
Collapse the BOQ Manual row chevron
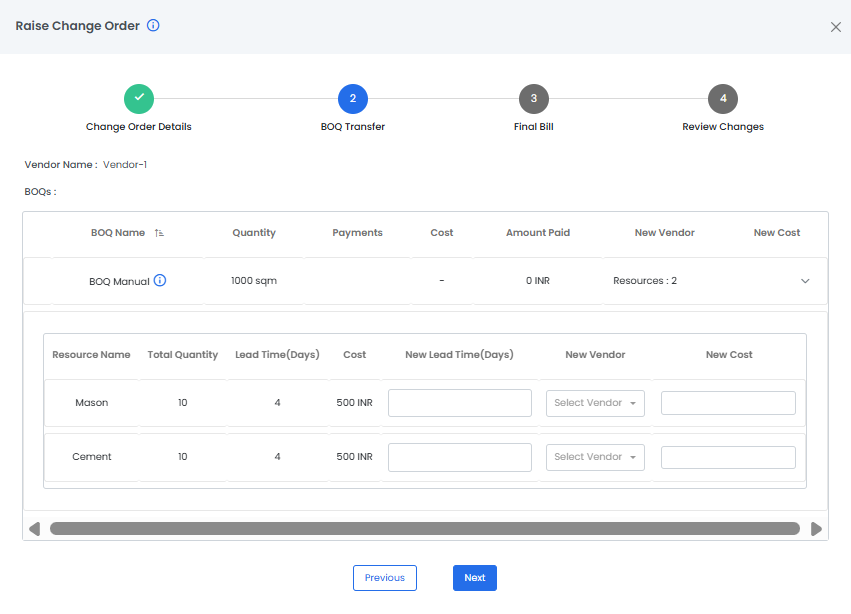(805, 281)
